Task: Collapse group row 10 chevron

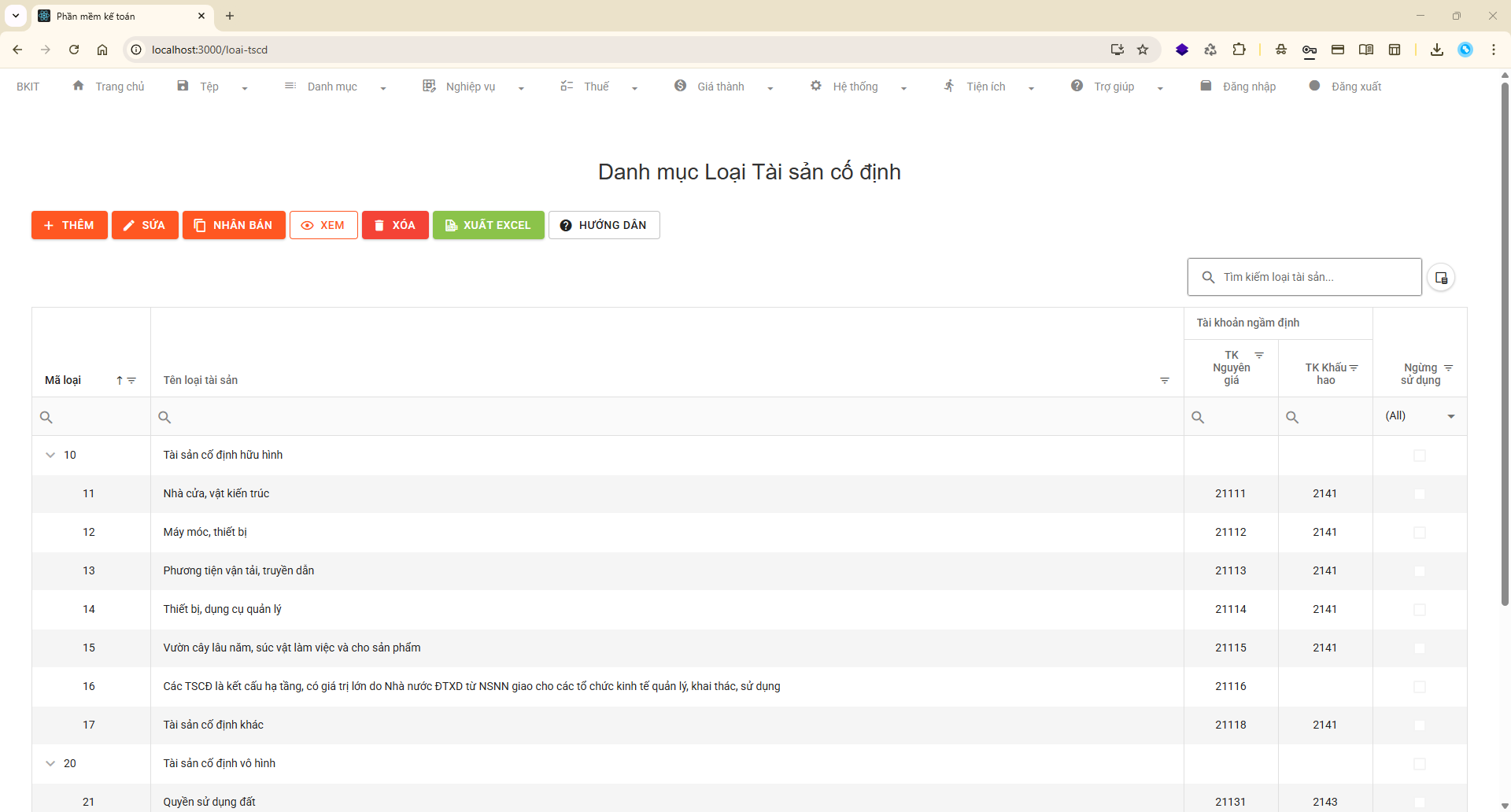Action: pyautogui.click(x=50, y=456)
